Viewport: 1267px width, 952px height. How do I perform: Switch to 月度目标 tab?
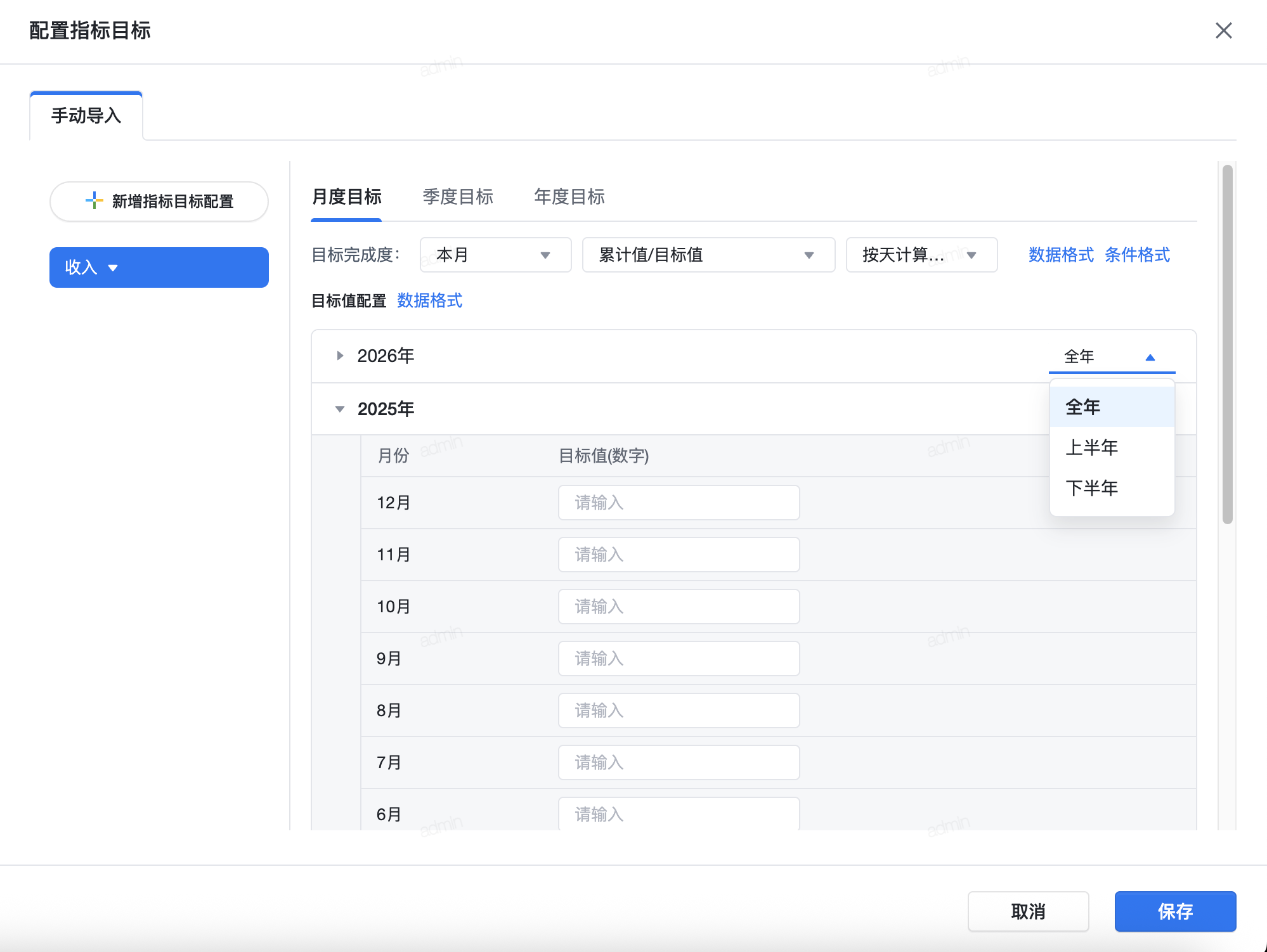346,196
